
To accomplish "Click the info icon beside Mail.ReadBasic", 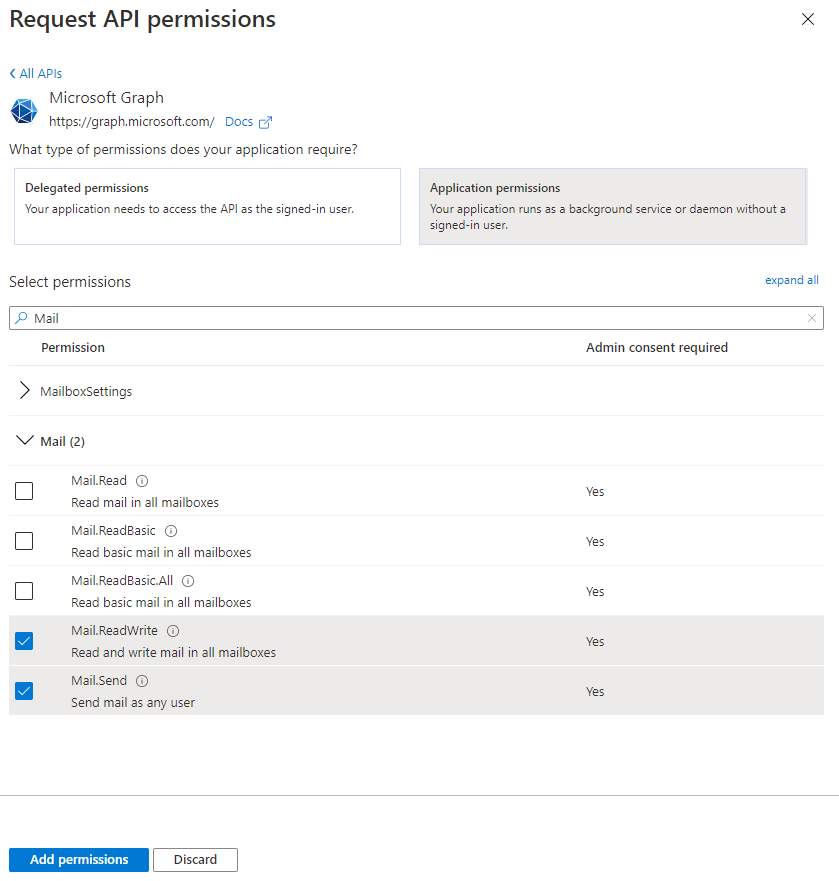I will click(171, 531).
